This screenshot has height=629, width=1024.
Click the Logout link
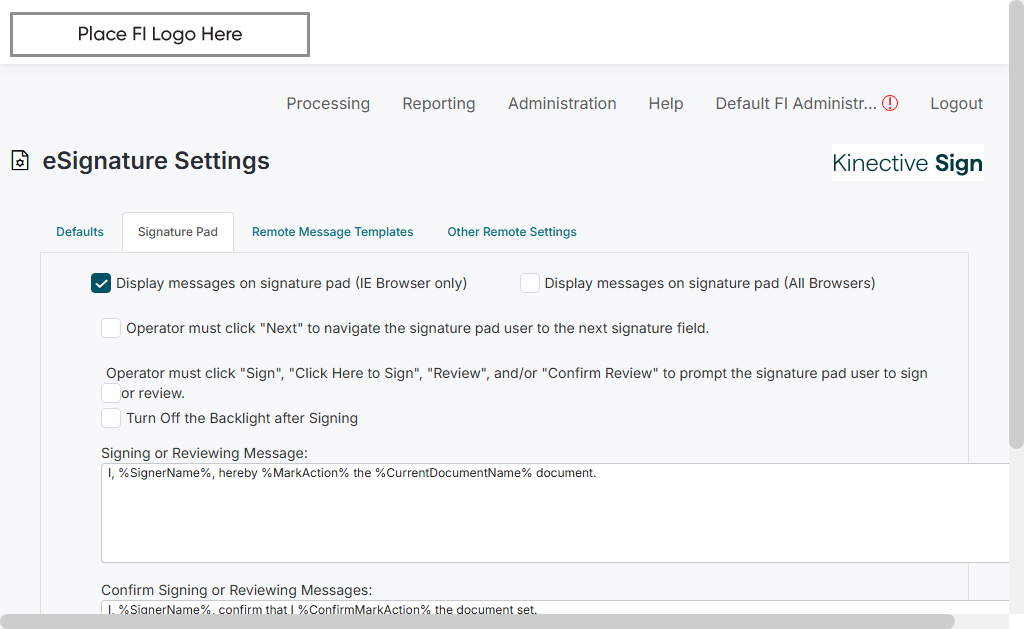pyautogui.click(x=956, y=103)
